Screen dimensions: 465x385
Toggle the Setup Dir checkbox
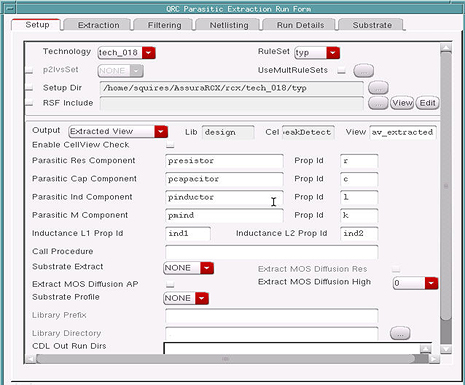(x=29, y=88)
